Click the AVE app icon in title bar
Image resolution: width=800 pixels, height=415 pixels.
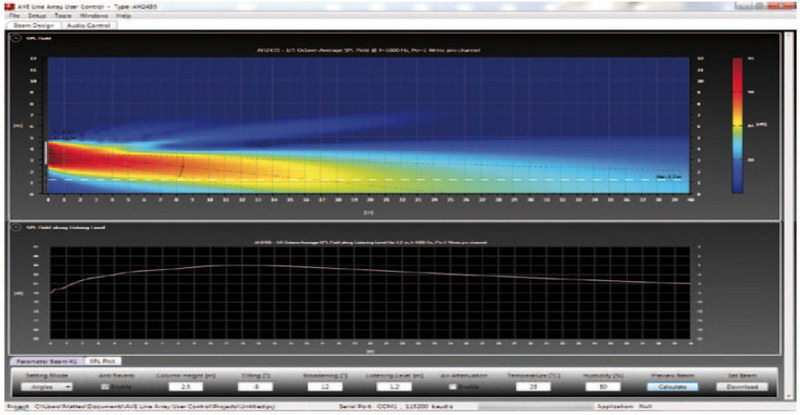click(x=7, y=6)
